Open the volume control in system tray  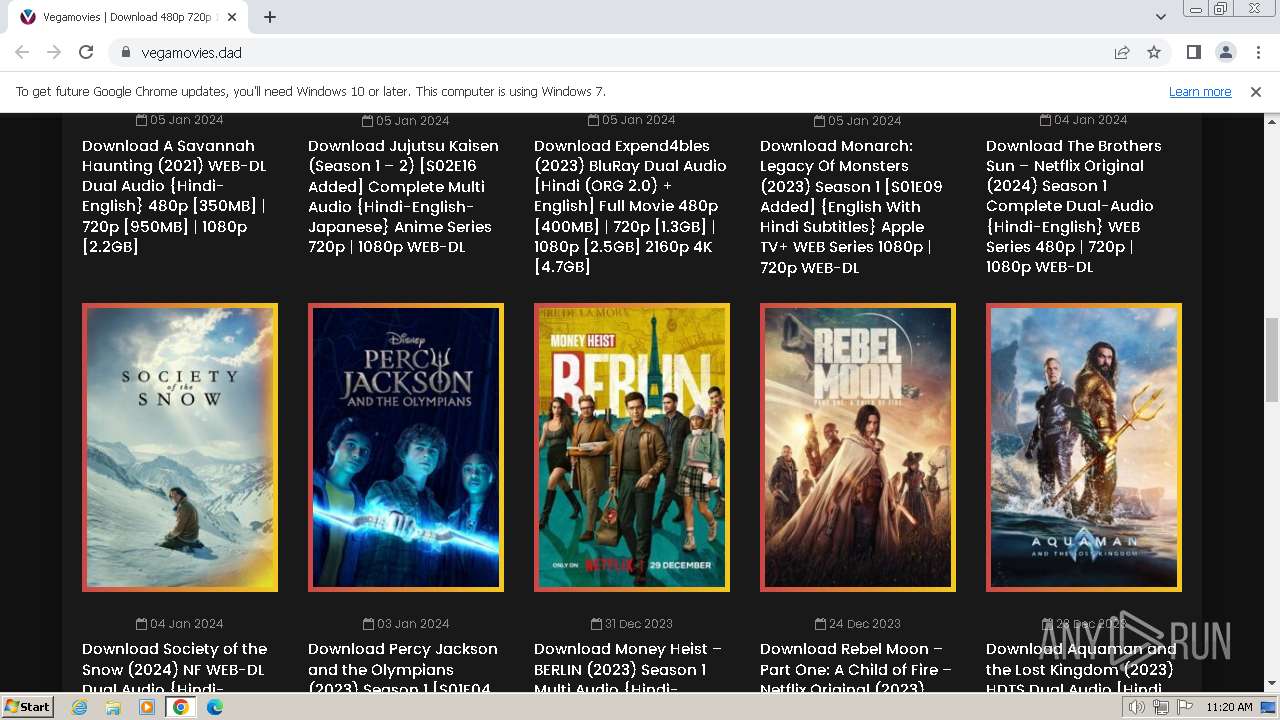(x=1137, y=707)
